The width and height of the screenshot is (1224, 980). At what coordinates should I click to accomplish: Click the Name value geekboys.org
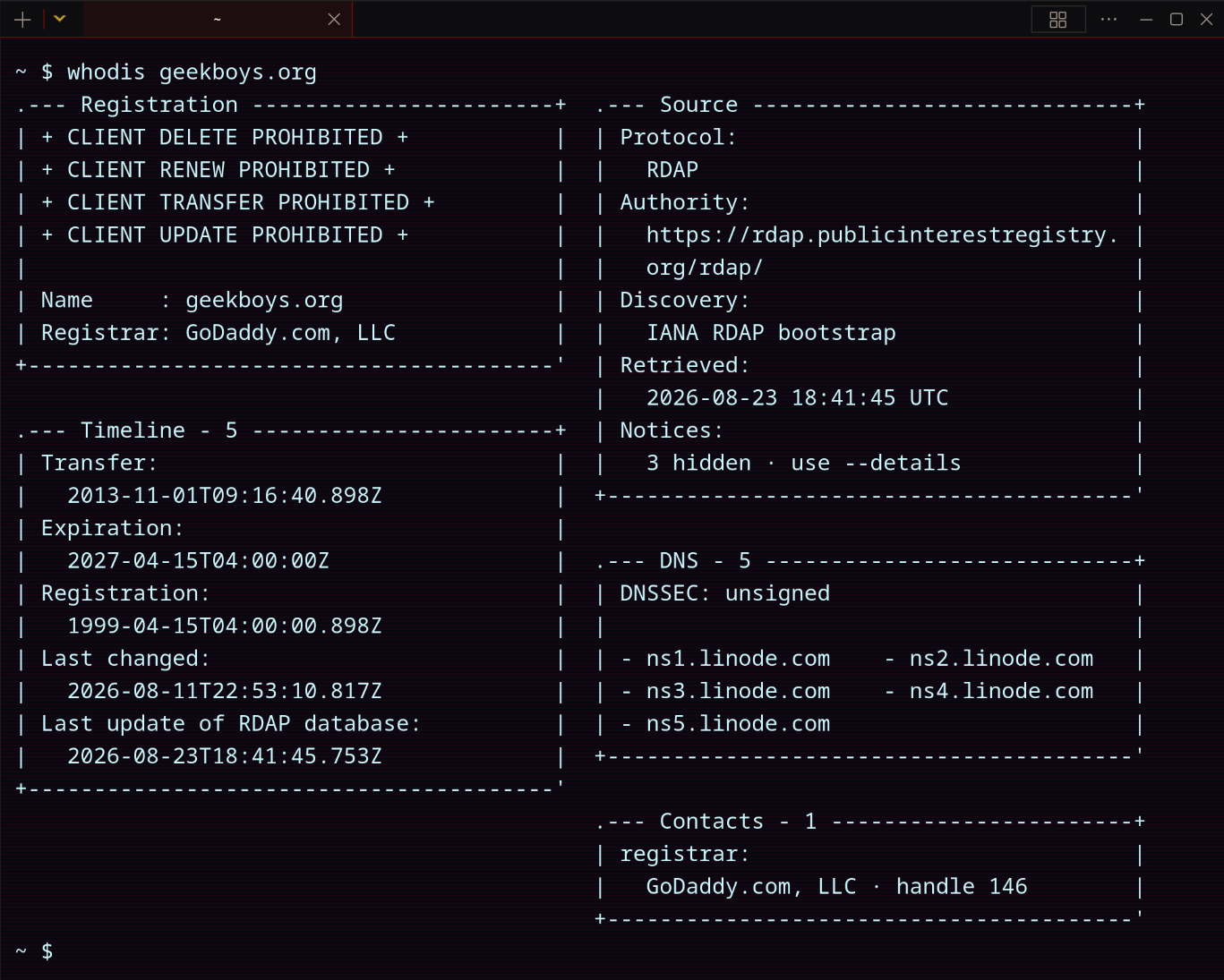tap(264, 301)
